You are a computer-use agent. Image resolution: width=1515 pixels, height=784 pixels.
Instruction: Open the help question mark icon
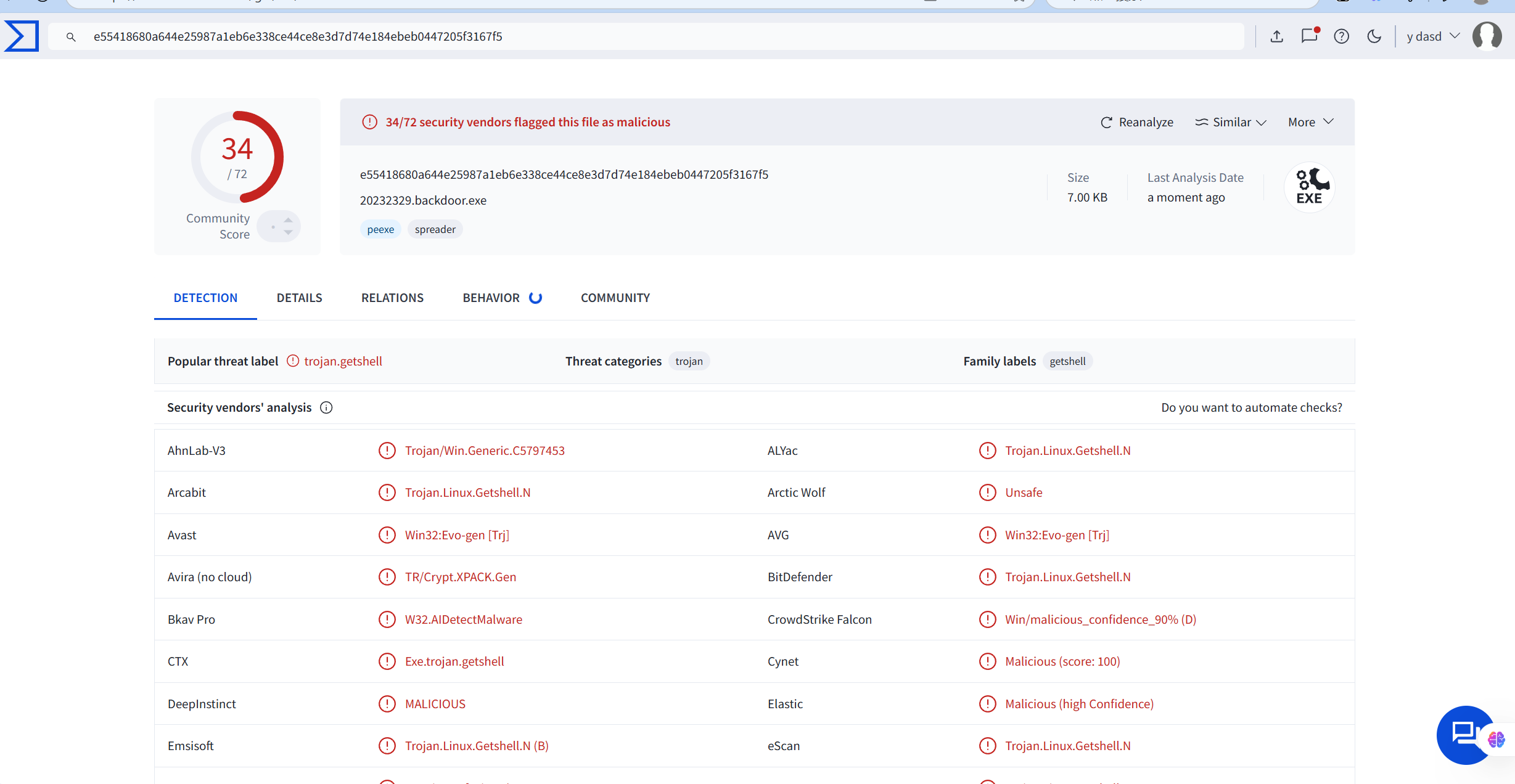tap(1341, 36)
